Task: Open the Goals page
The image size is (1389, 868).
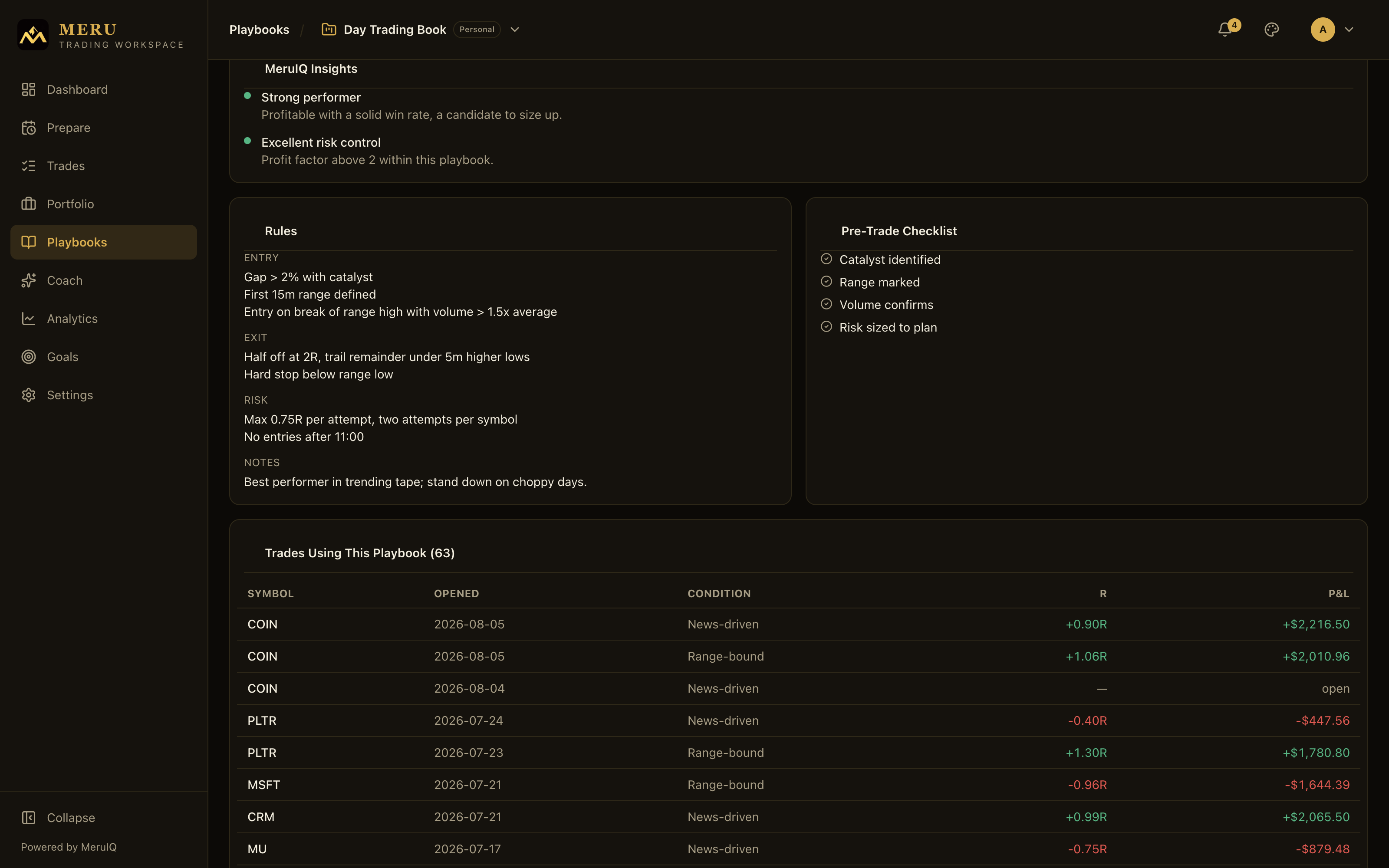Action: pyautogui.click(x=104, y=356)
